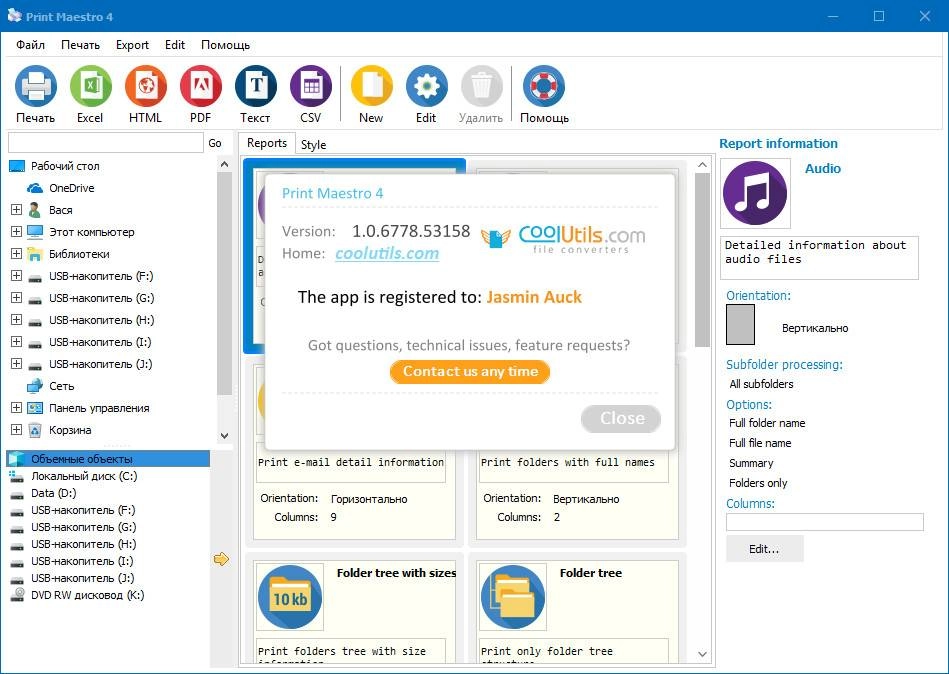Select Data (D:) drive
This screenshot has height=674, width=949.
click(x=54, y=493)
